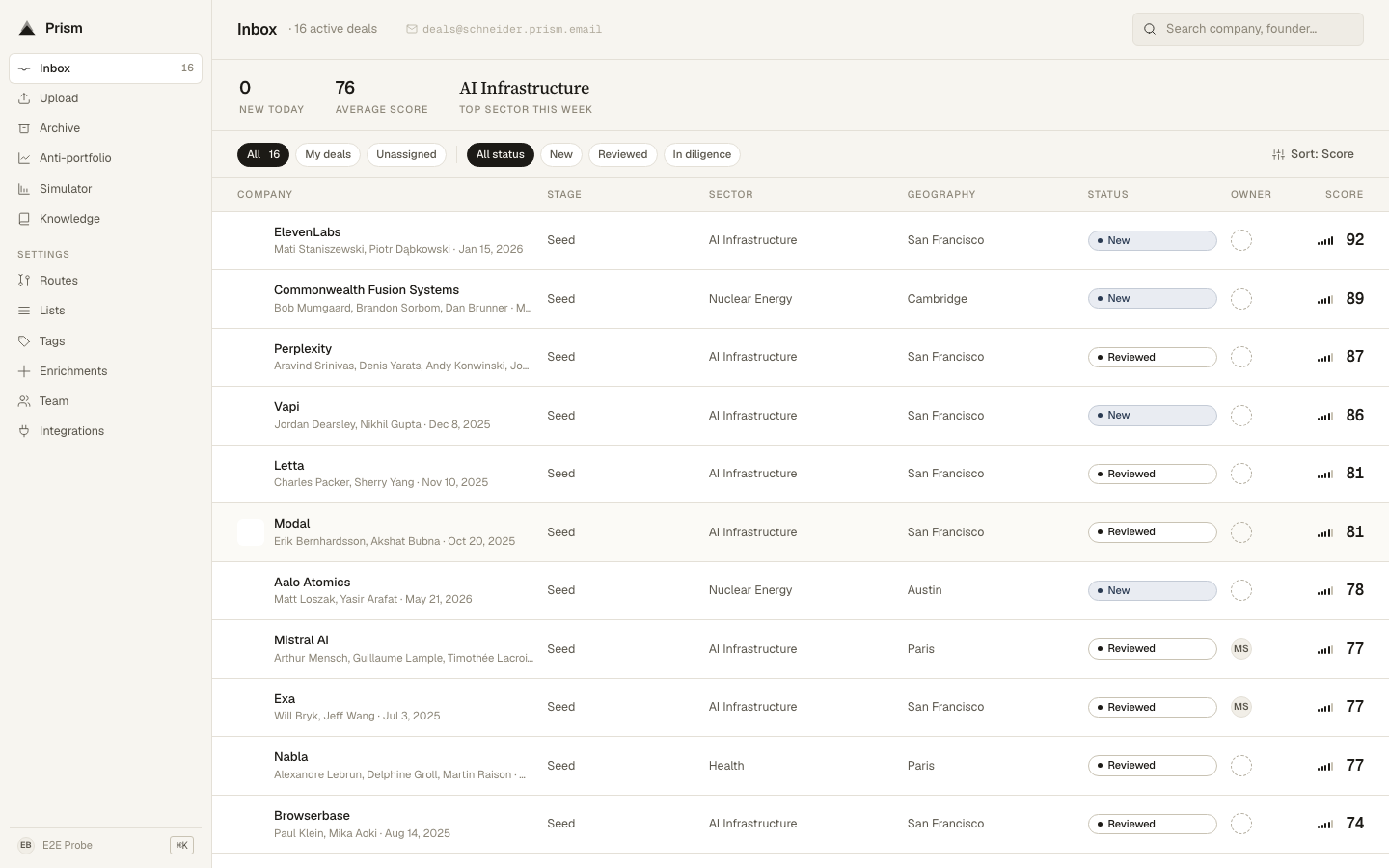Open the Upload page icon
1389x868 pixels.
click(x=24, y=98)
